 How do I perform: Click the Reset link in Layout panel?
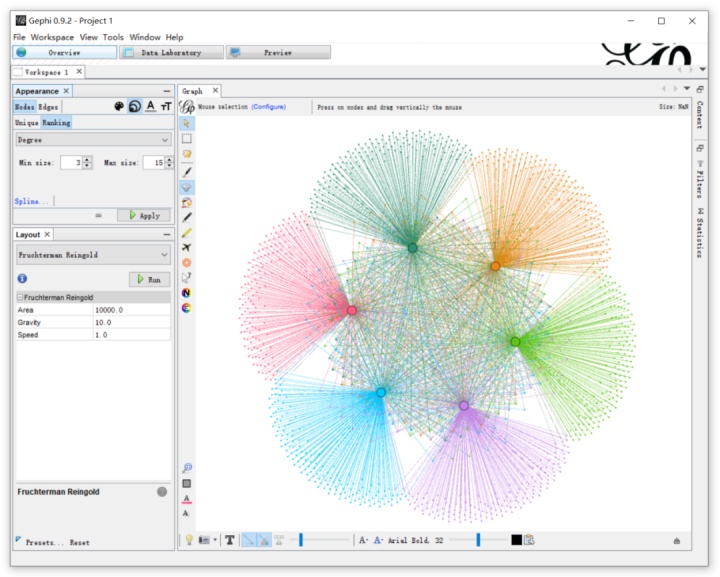click(79, 542)
